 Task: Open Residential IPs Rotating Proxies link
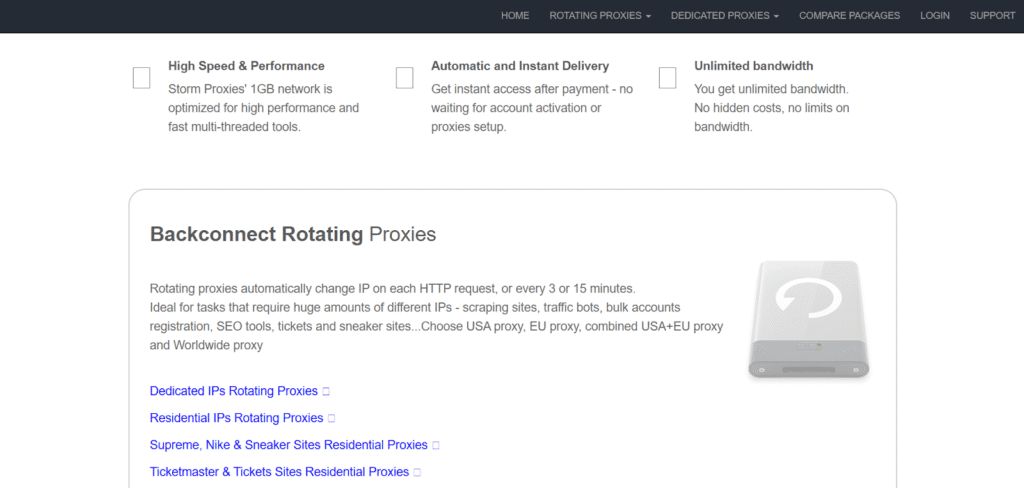(236, 418)
